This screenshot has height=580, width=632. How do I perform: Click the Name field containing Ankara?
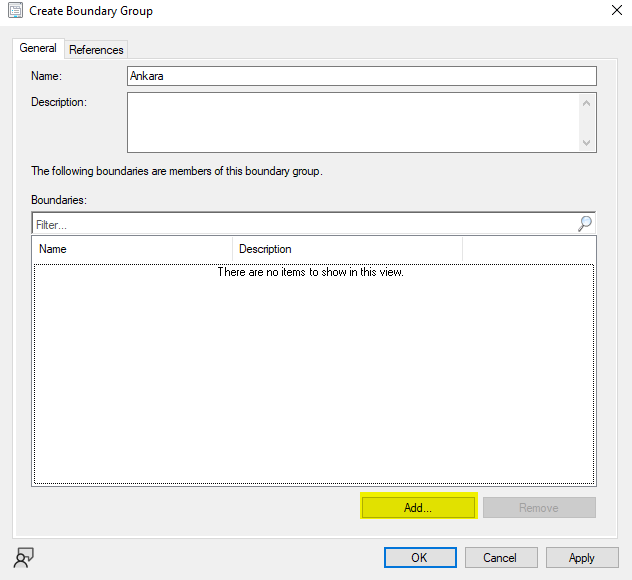361,76
